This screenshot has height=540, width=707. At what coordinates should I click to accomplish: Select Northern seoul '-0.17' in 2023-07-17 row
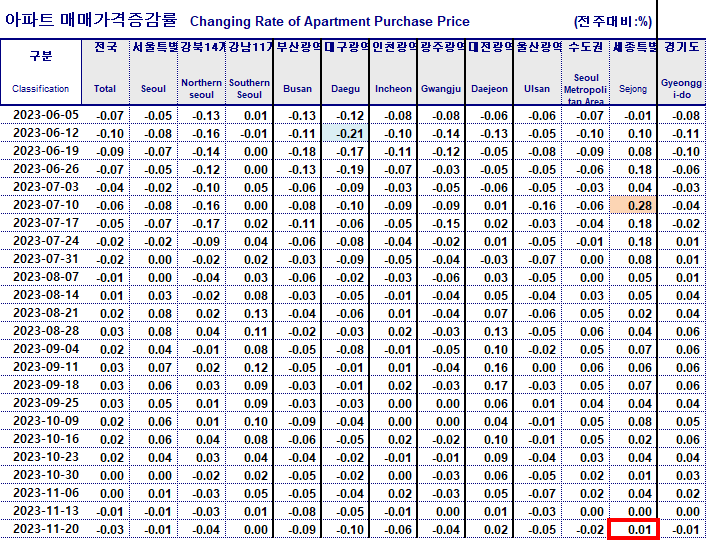[x=206, y=224]
